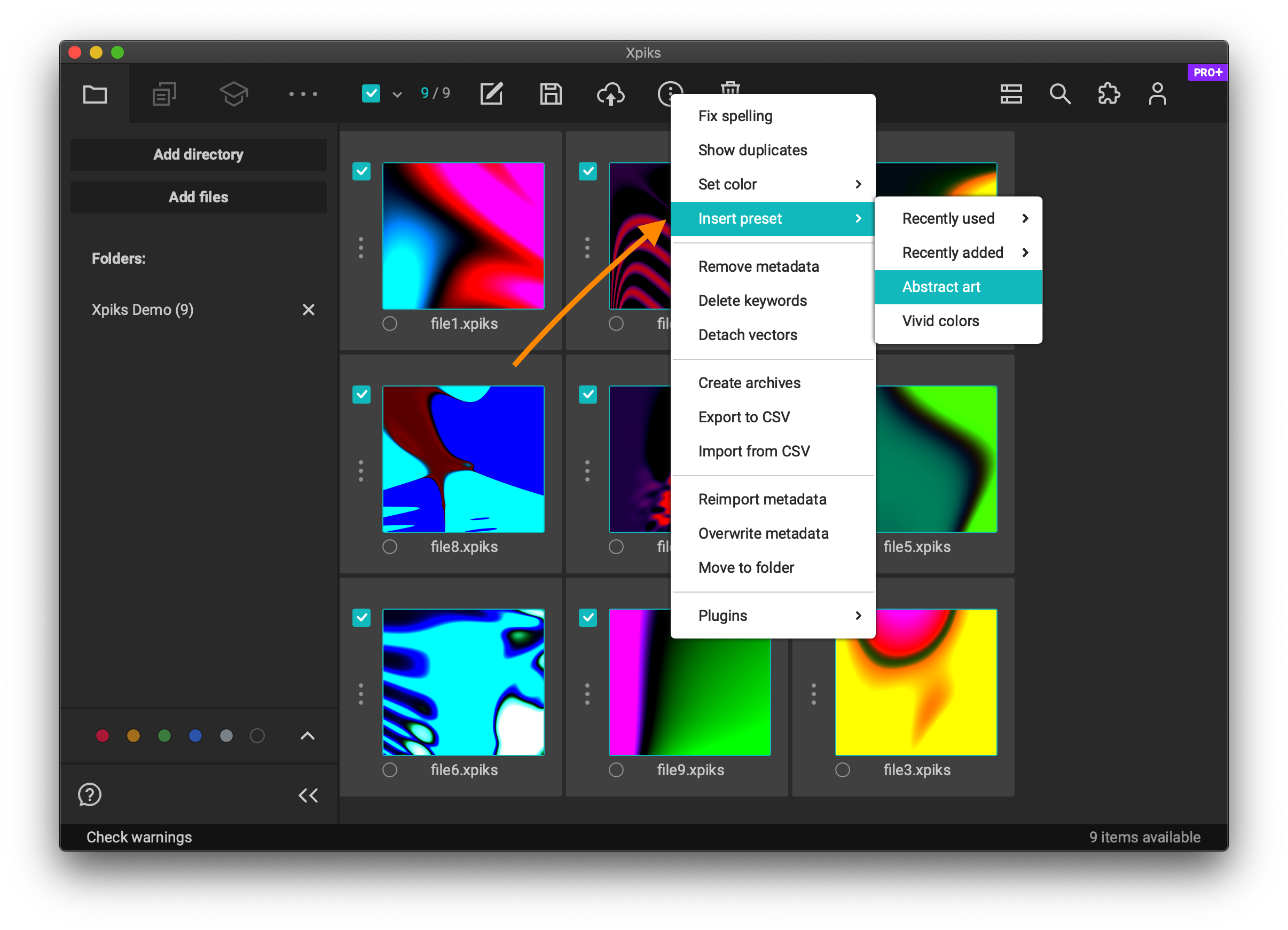Click the upload to cloud icon
The height and width of the screenshot is (930, 1288).
point(610,93)
